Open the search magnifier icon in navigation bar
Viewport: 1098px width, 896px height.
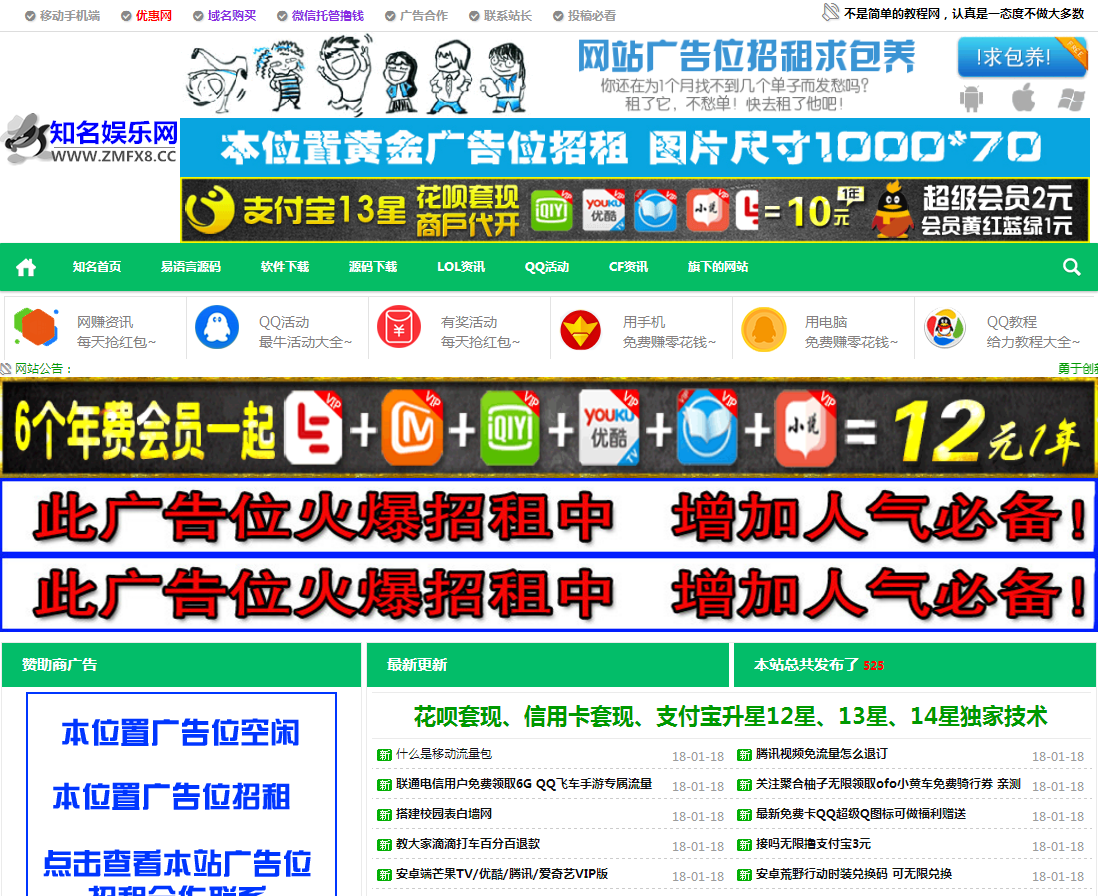tap(1071, 267)
